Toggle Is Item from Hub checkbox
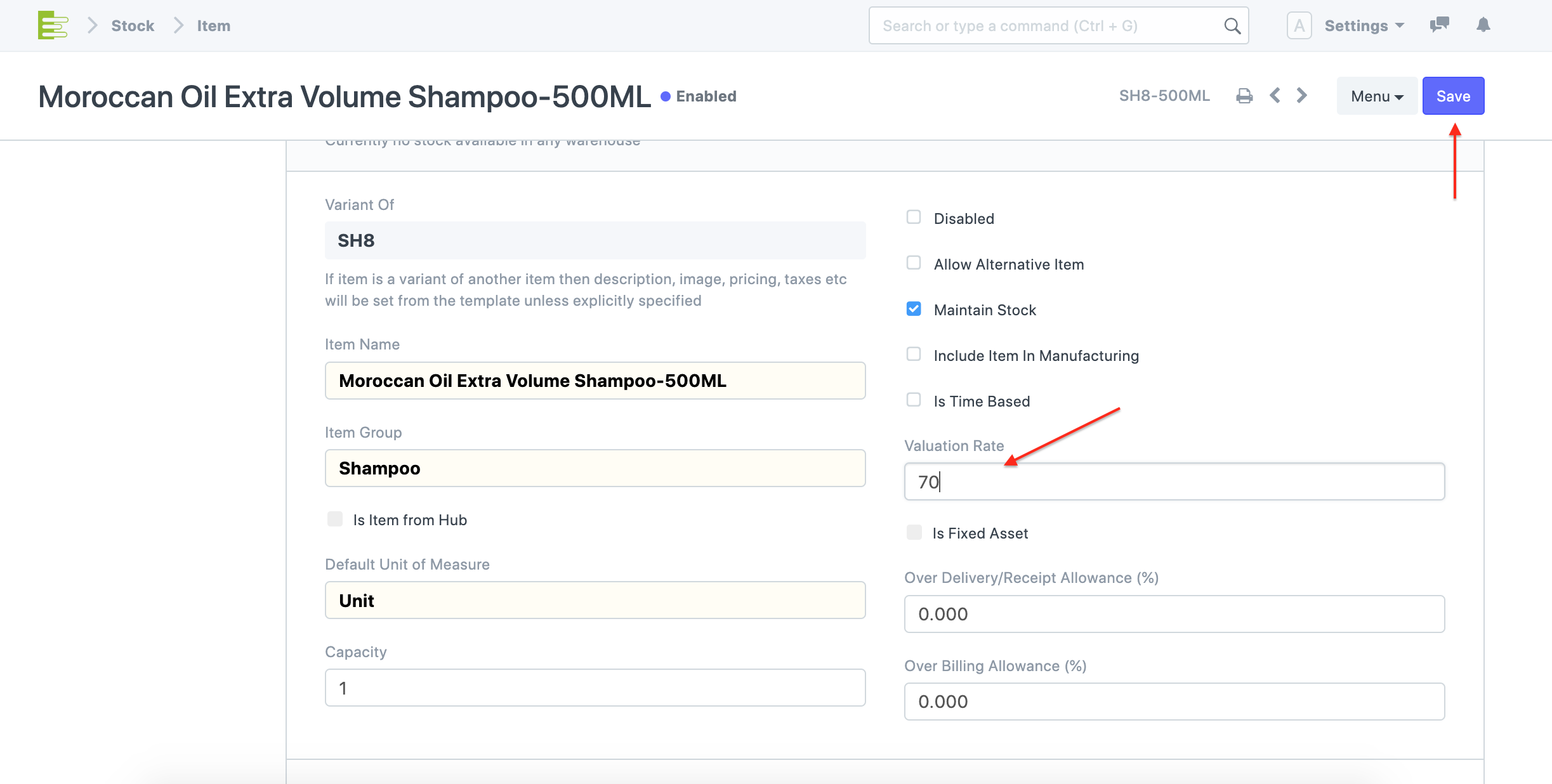Viewport: 1552px width, 784px height. click(335, 519)
